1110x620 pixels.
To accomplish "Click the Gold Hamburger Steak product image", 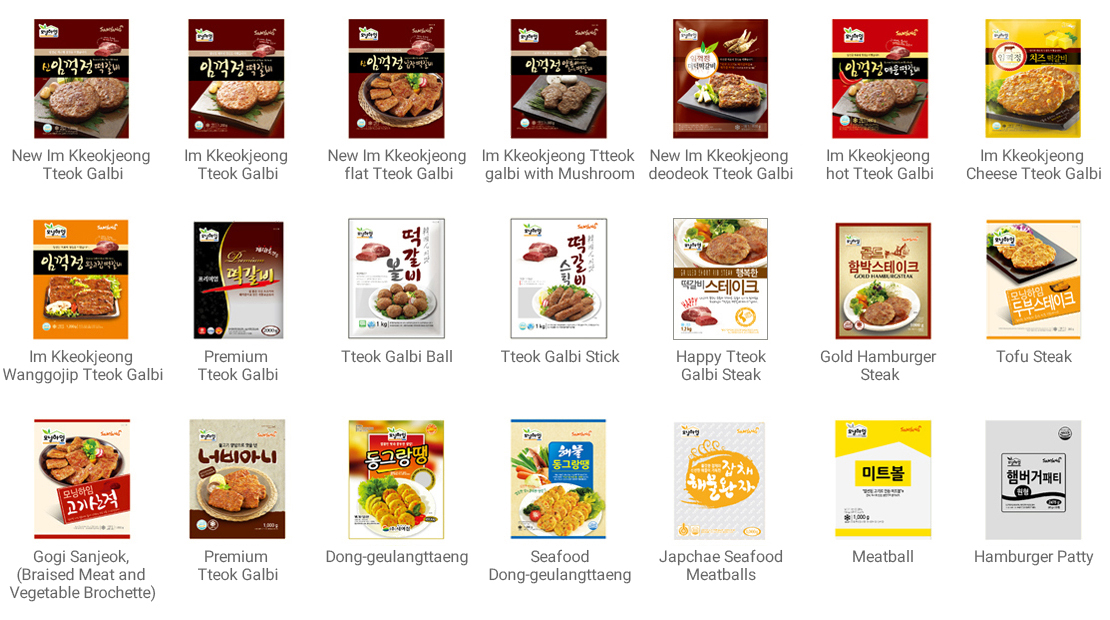I will [x=883, y=280].
